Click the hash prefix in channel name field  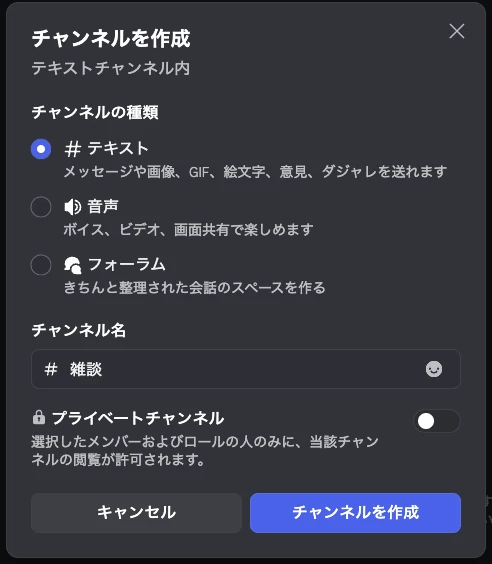click(51, 369)
